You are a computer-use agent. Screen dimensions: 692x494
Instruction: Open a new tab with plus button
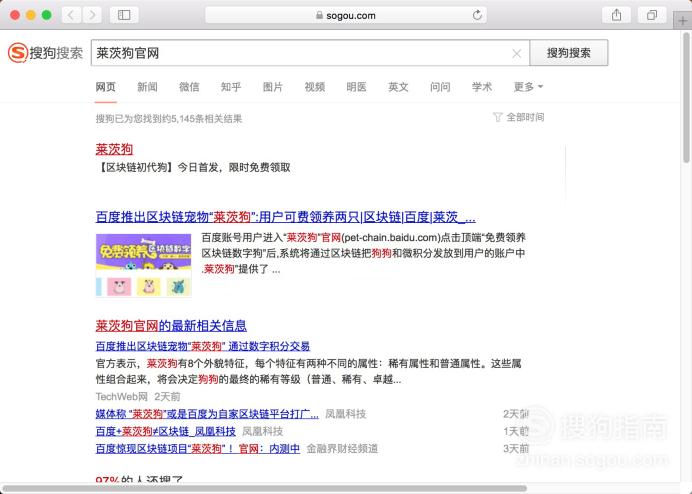(682, 21)
